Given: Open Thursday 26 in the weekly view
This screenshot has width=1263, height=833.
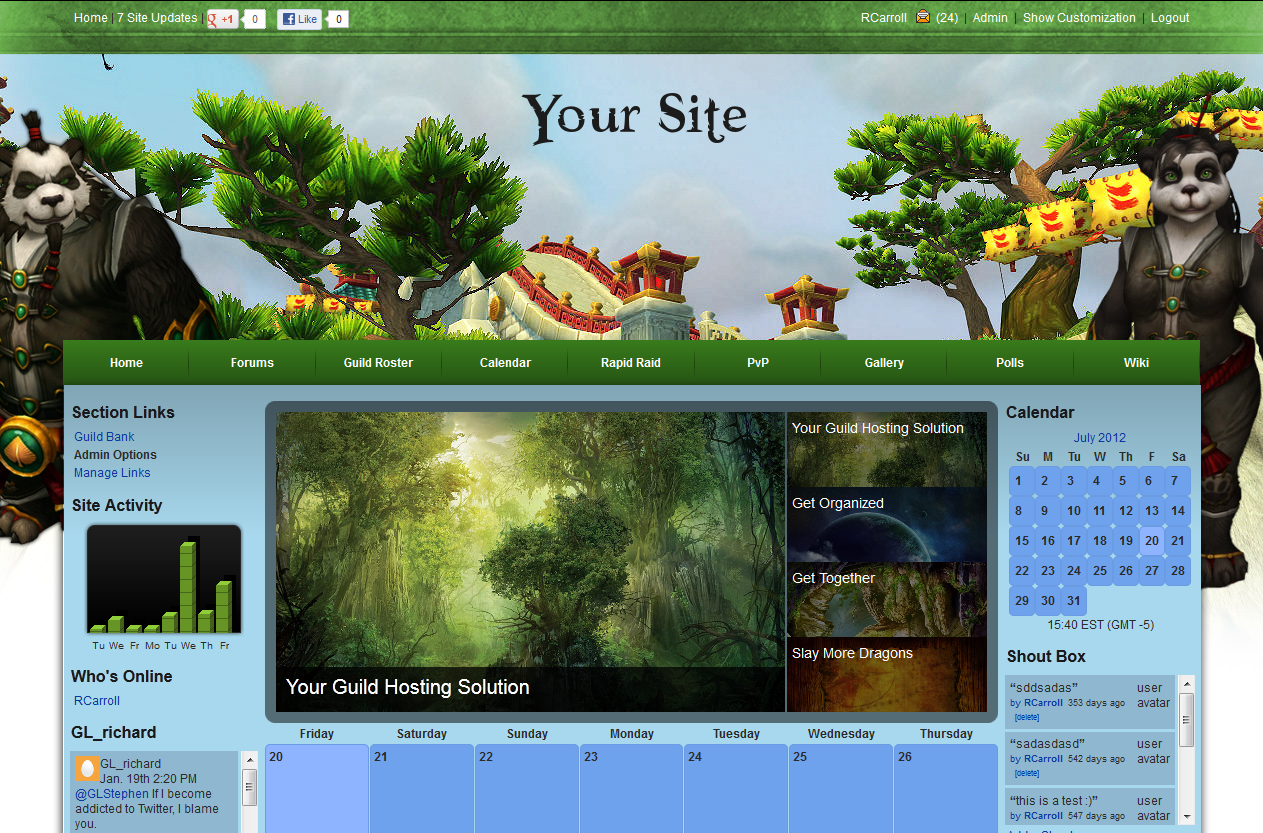Looking at the screenshot, I should pyautogui.click(x=946, y=788).
